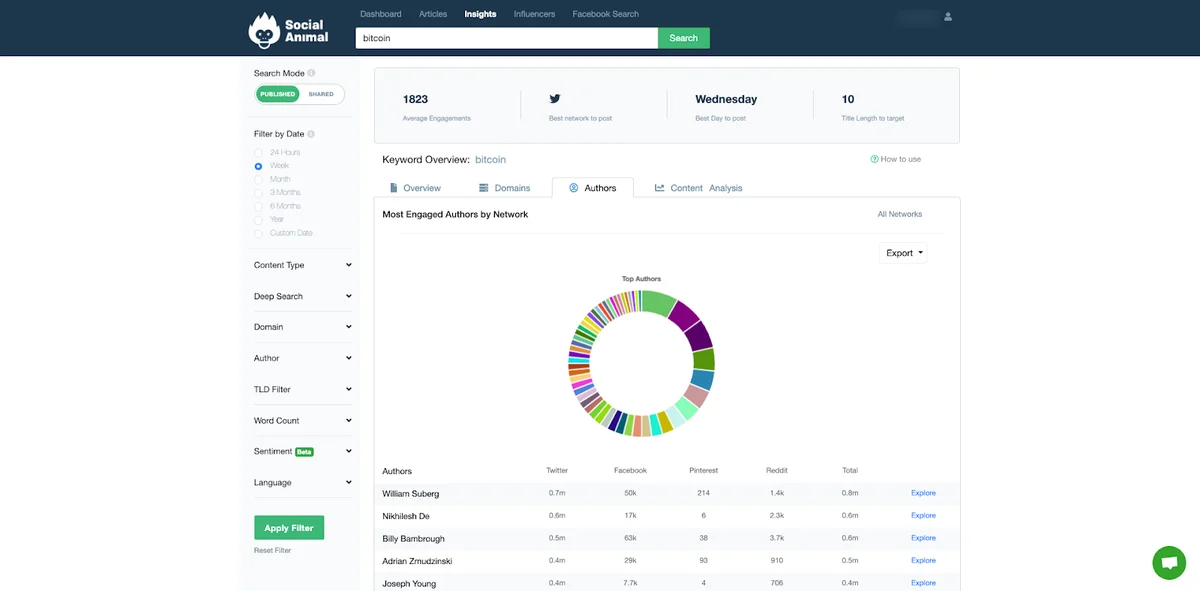
Task: Expand the TLD Filter section
Action: [x=303, y=389]
